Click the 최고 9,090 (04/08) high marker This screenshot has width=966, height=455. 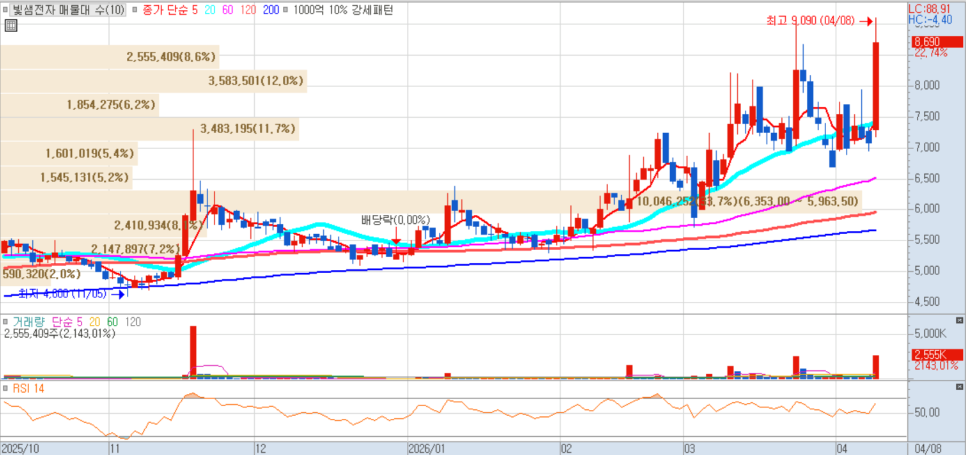click(x=819, y=21)
